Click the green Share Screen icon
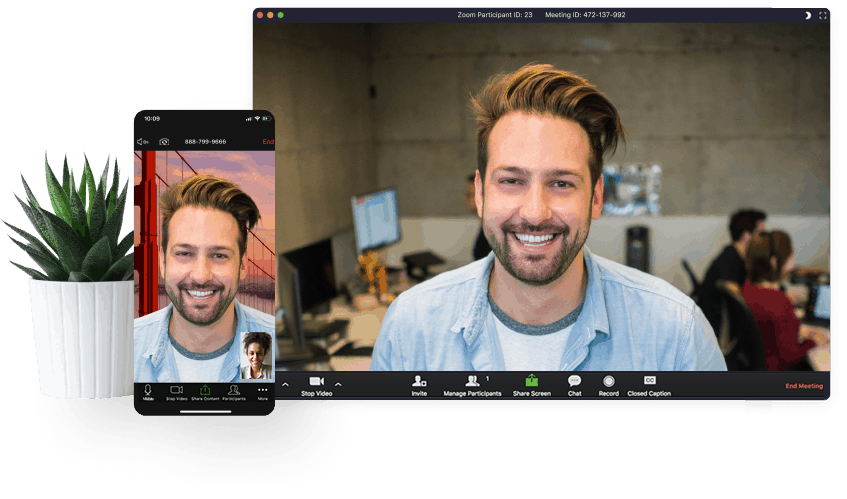Image resolution: width=847 pixels, height=499 pixels. coord(531,385)
